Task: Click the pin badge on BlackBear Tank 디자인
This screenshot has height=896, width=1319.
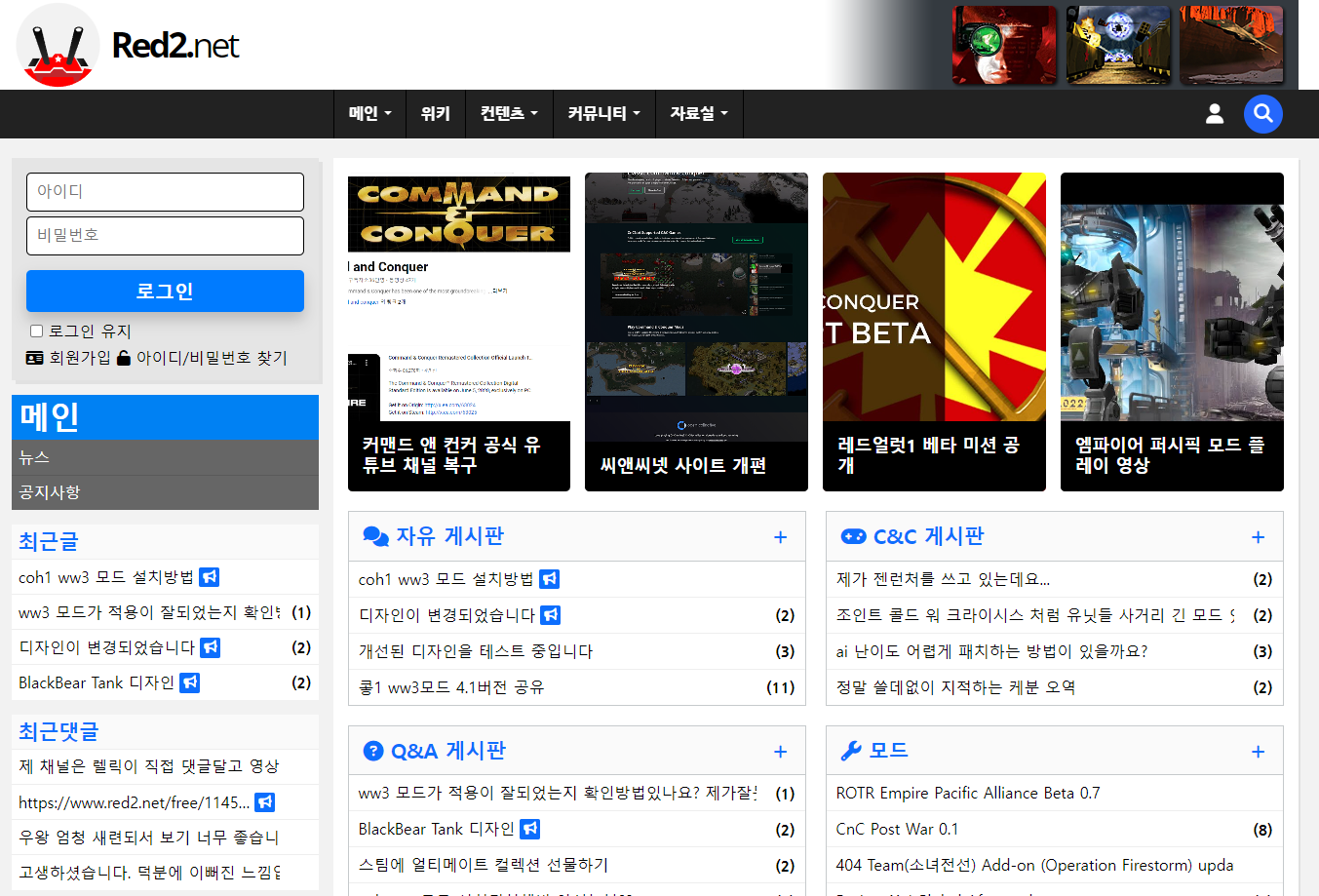Action: click(189, 682)
